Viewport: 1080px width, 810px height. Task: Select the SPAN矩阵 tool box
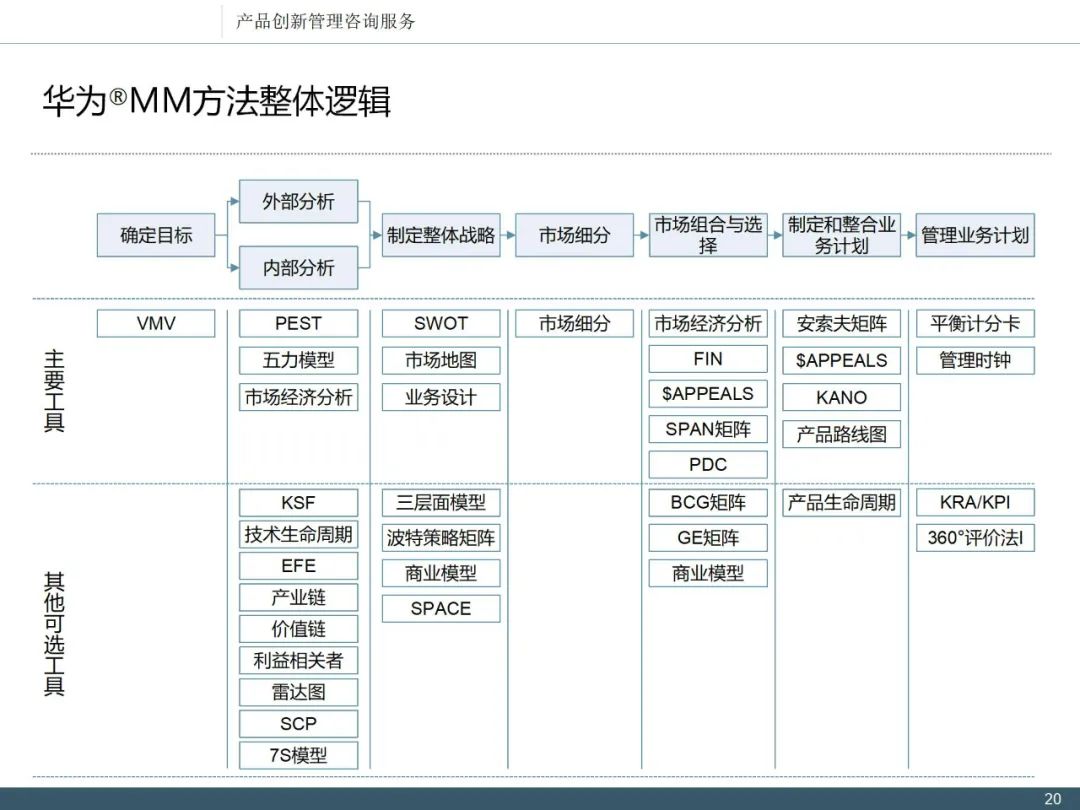coord(708,429)
